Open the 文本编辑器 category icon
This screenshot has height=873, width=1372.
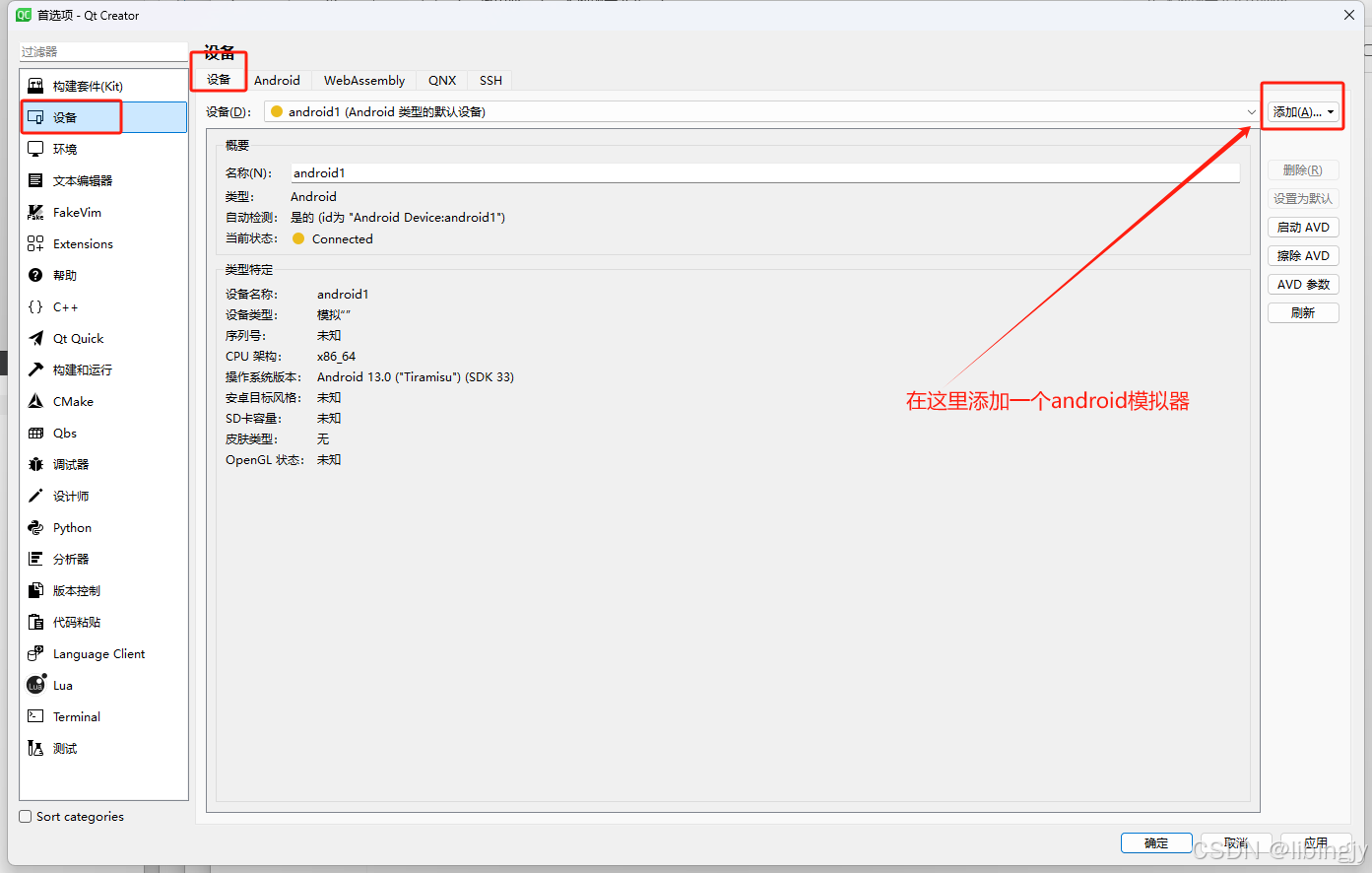pos(35,180)
